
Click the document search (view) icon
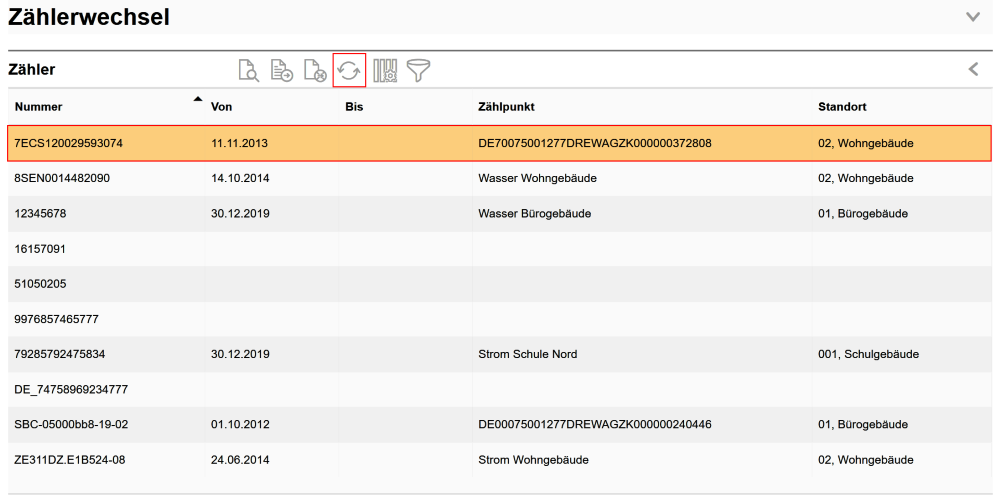[x=248, y=70]
